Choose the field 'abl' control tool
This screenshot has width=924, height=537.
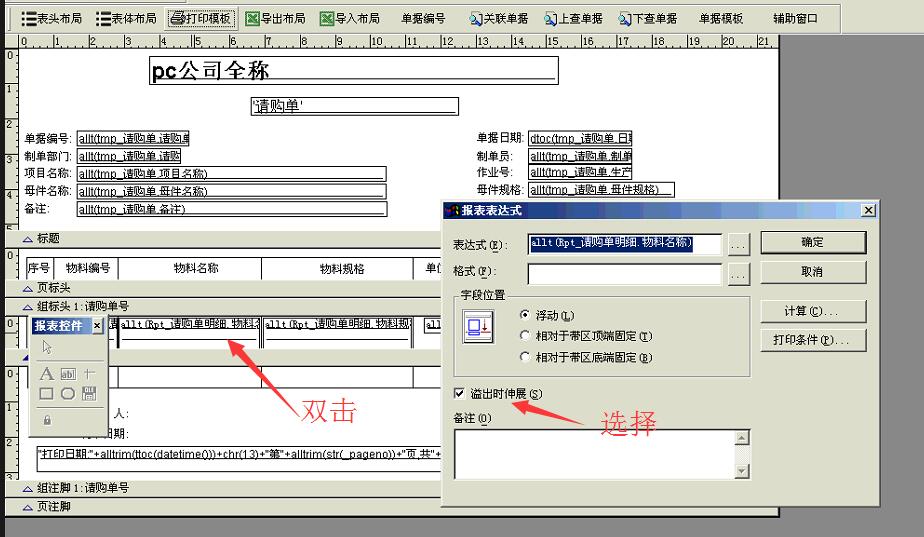[x=68, y=374]
